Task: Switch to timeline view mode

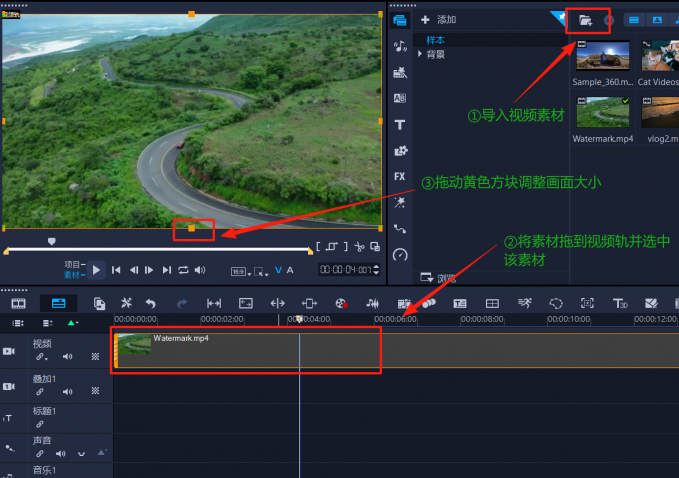Action: [58, 303]
